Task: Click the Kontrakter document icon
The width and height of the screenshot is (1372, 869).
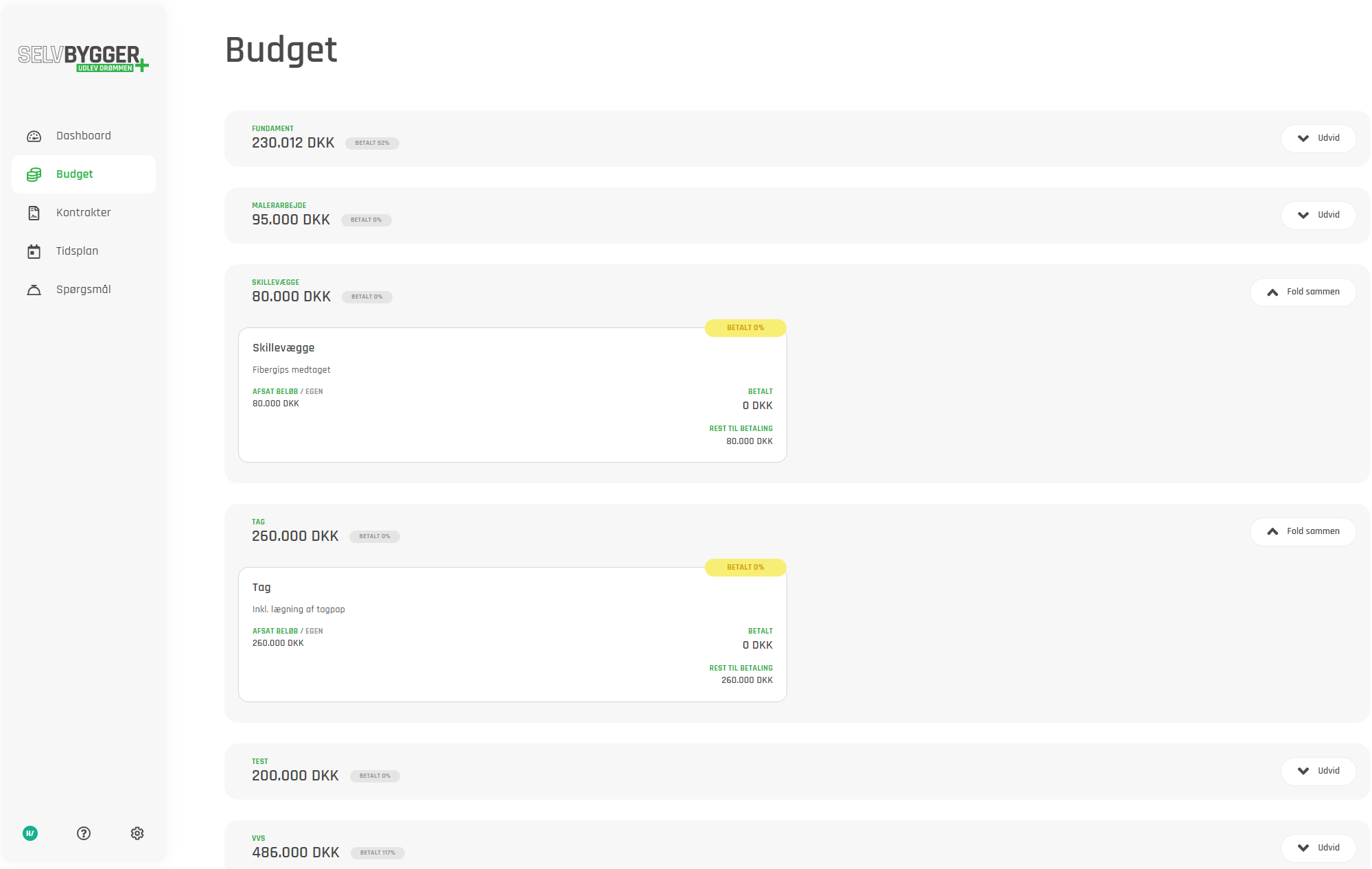Action: click(34, 213)
